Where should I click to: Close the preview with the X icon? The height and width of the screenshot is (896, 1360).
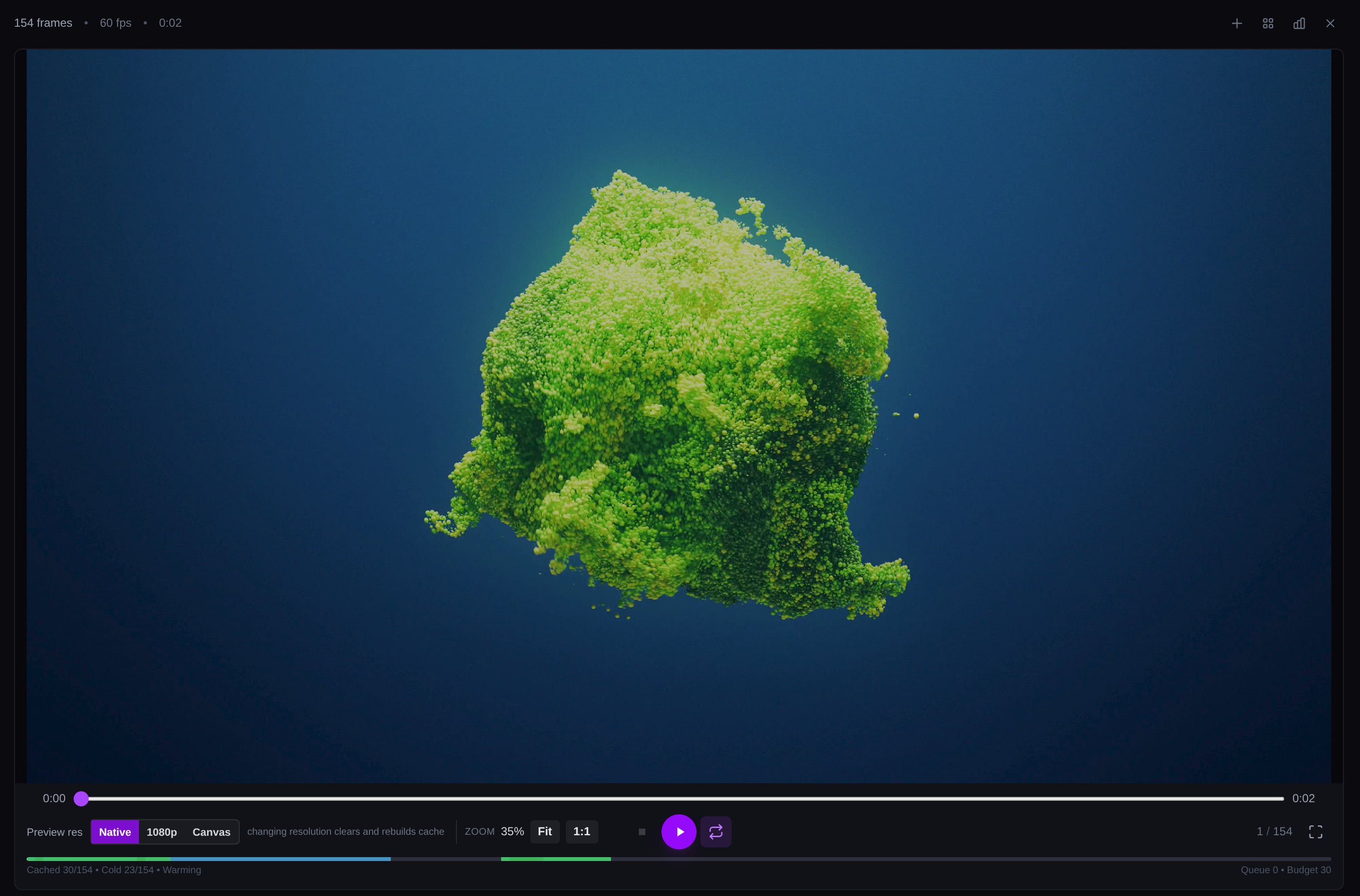click(x=1330, y=23)
